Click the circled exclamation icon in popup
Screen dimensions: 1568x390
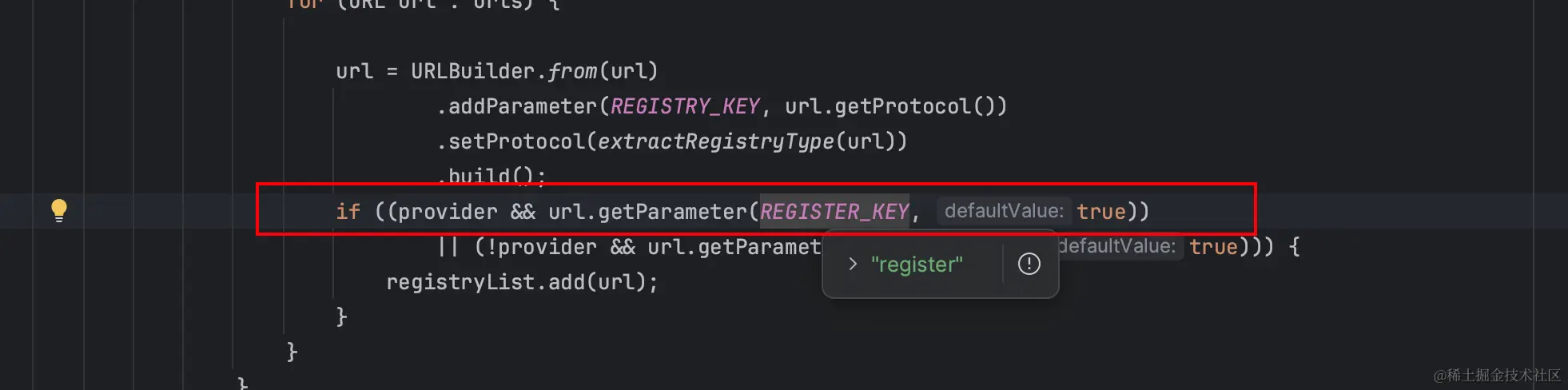(1029, 264)
